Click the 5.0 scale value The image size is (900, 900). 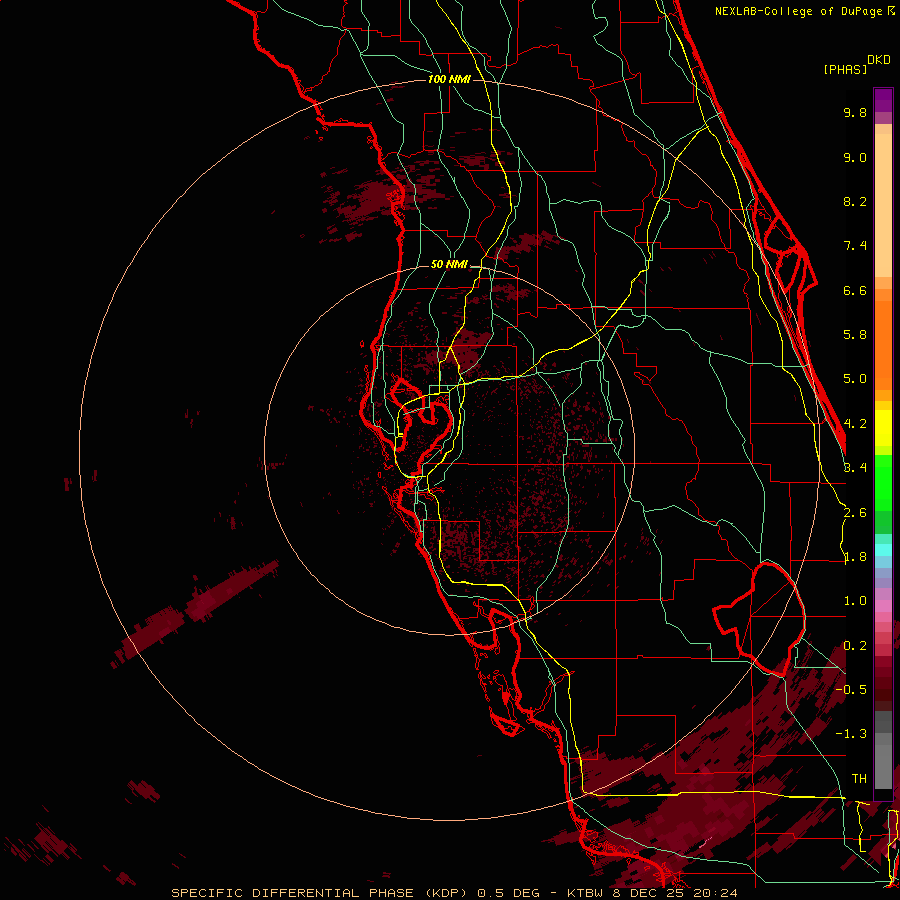coord(855,379)
